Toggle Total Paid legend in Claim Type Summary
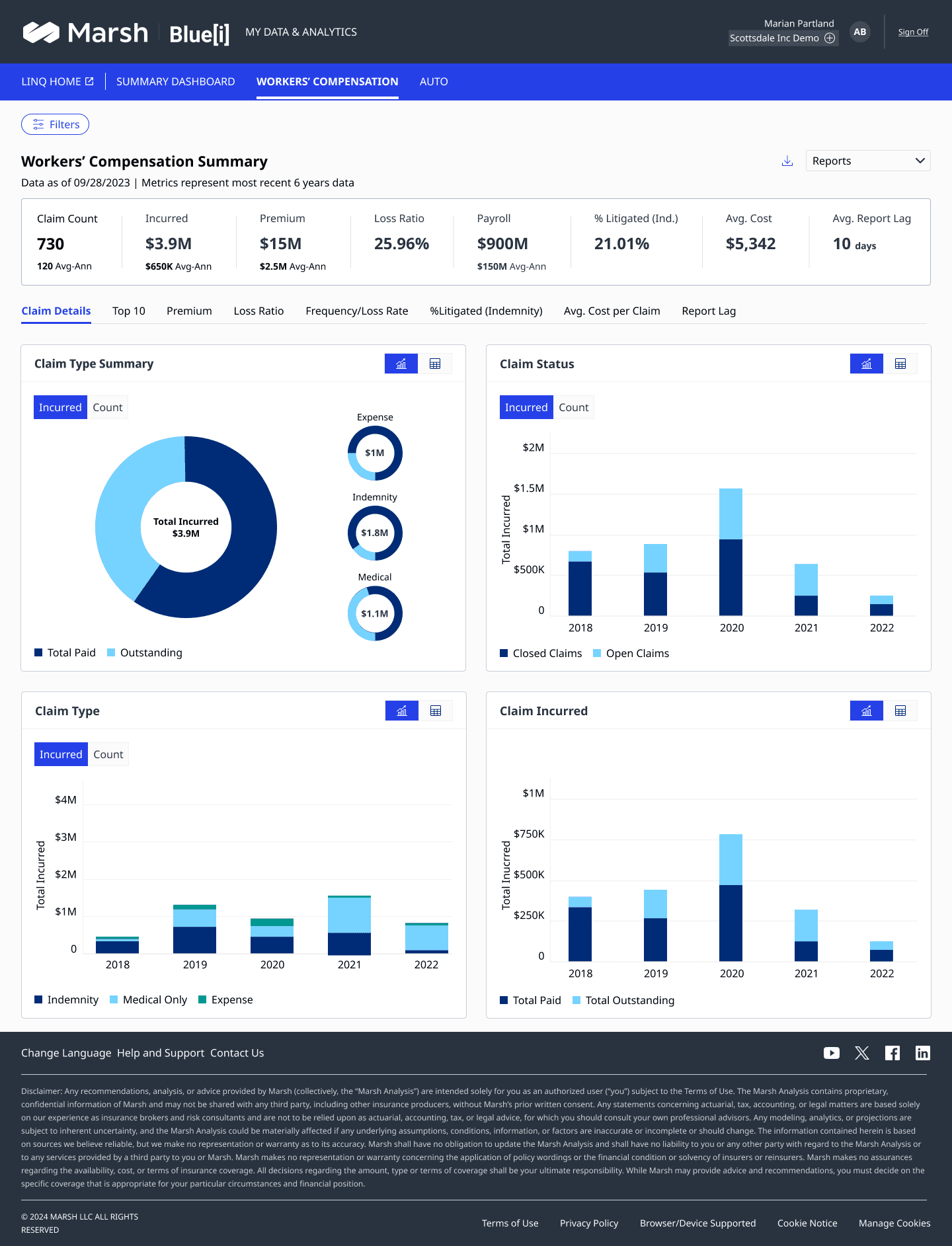The width and height of the screenshot is (952, 1246). (x=65, y=652)
